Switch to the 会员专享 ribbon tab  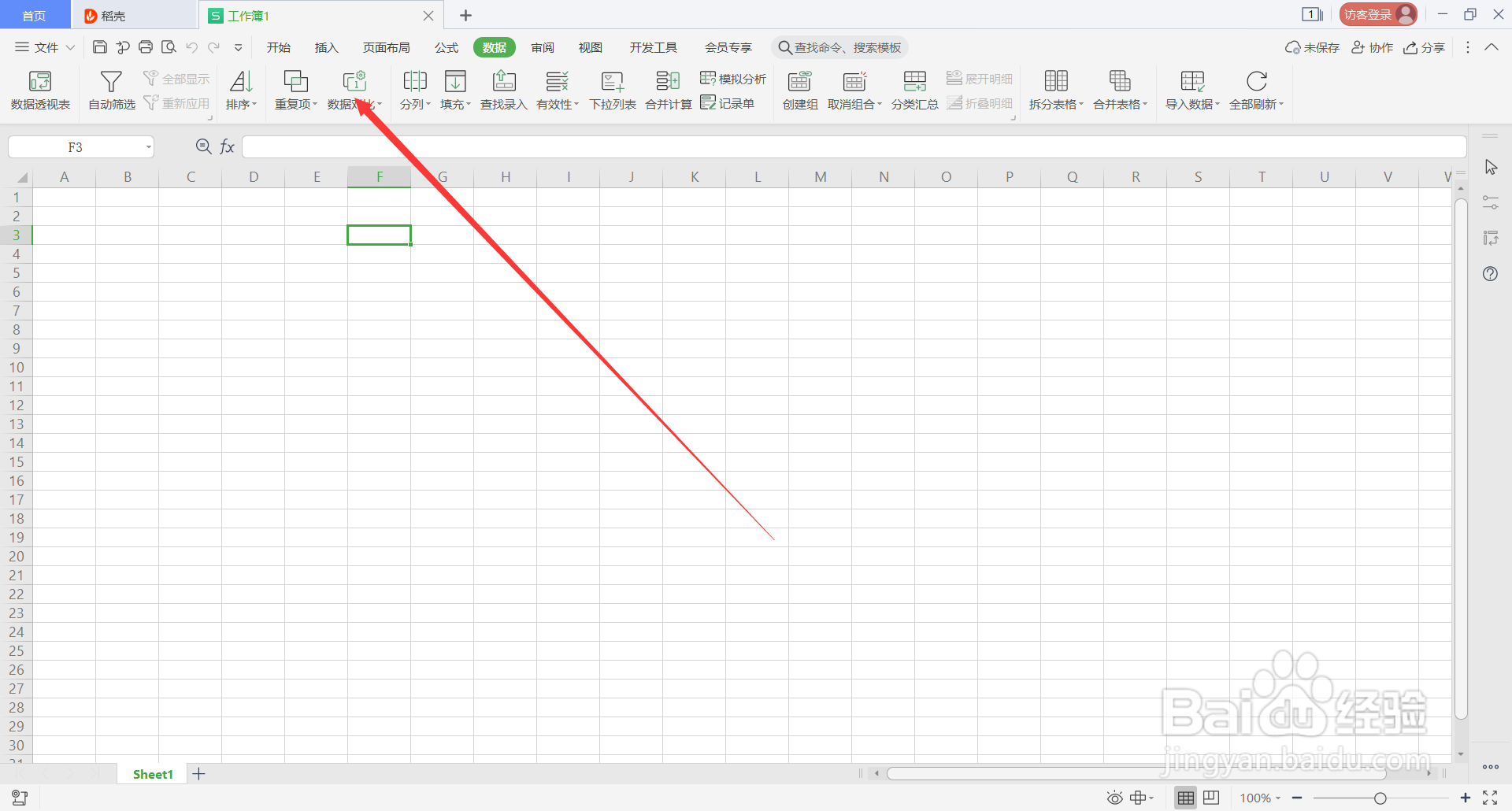point(728,47)
